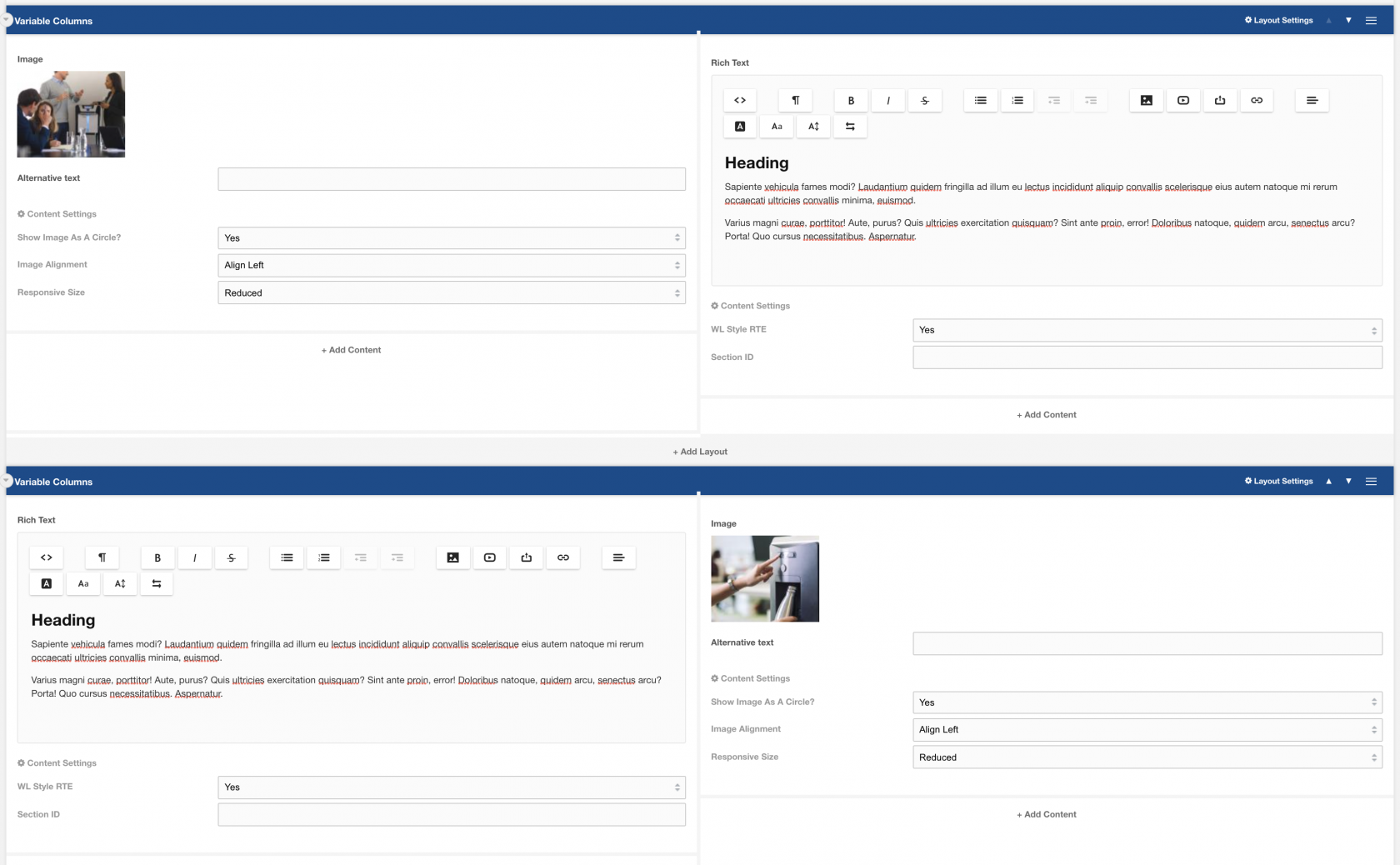Screen dimensions: 1400x865
Task: Toggle bold in bottom Rich Text editor
Action: (x=157, y=557)
